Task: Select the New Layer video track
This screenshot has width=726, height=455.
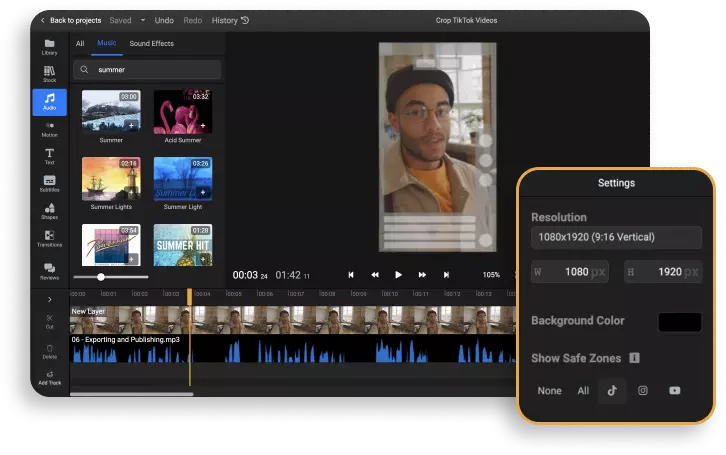Action: (x=293, y=319)
